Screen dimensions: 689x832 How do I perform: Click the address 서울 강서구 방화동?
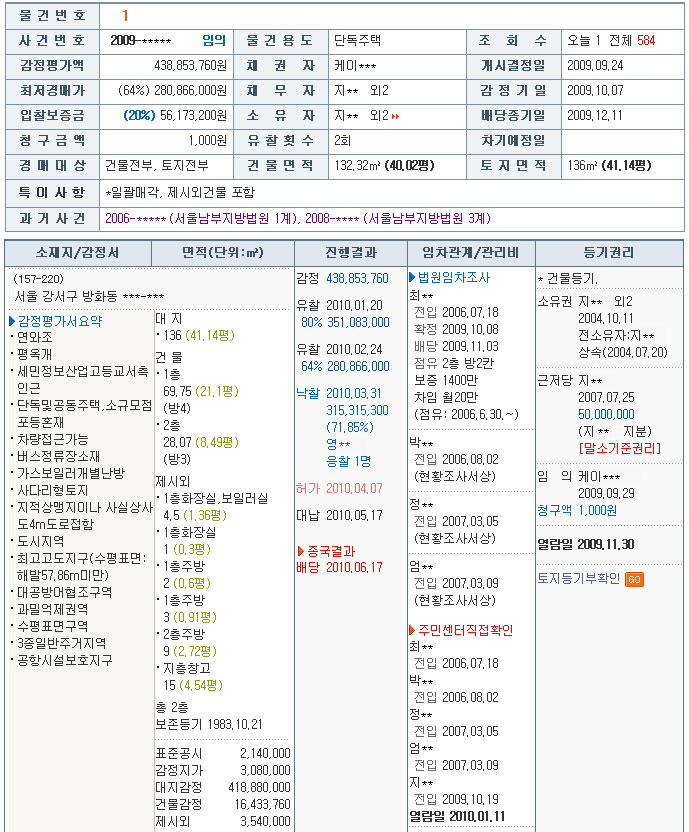click(89, 296)
